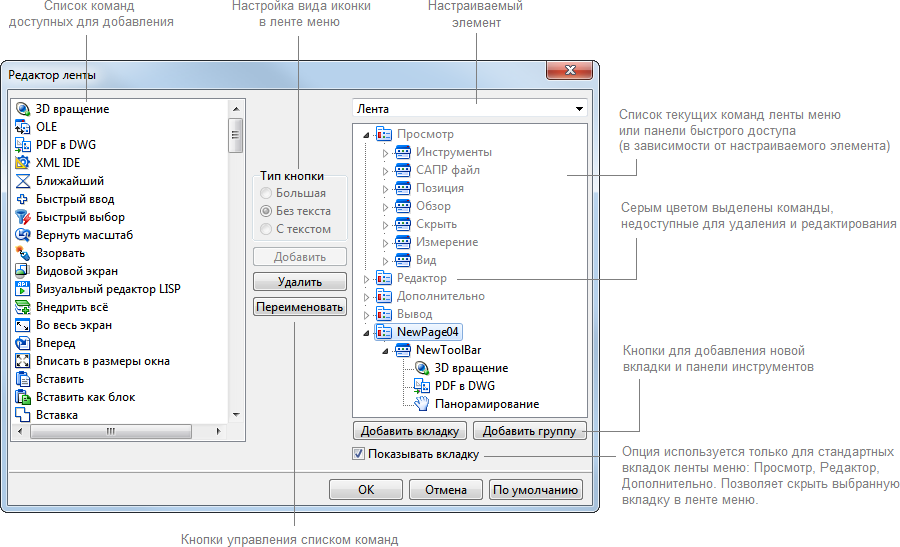Click the Панорамирование hand icon in tree
Image resolution: width=900 pixels, height=547 pixels.
pos(422,404)
